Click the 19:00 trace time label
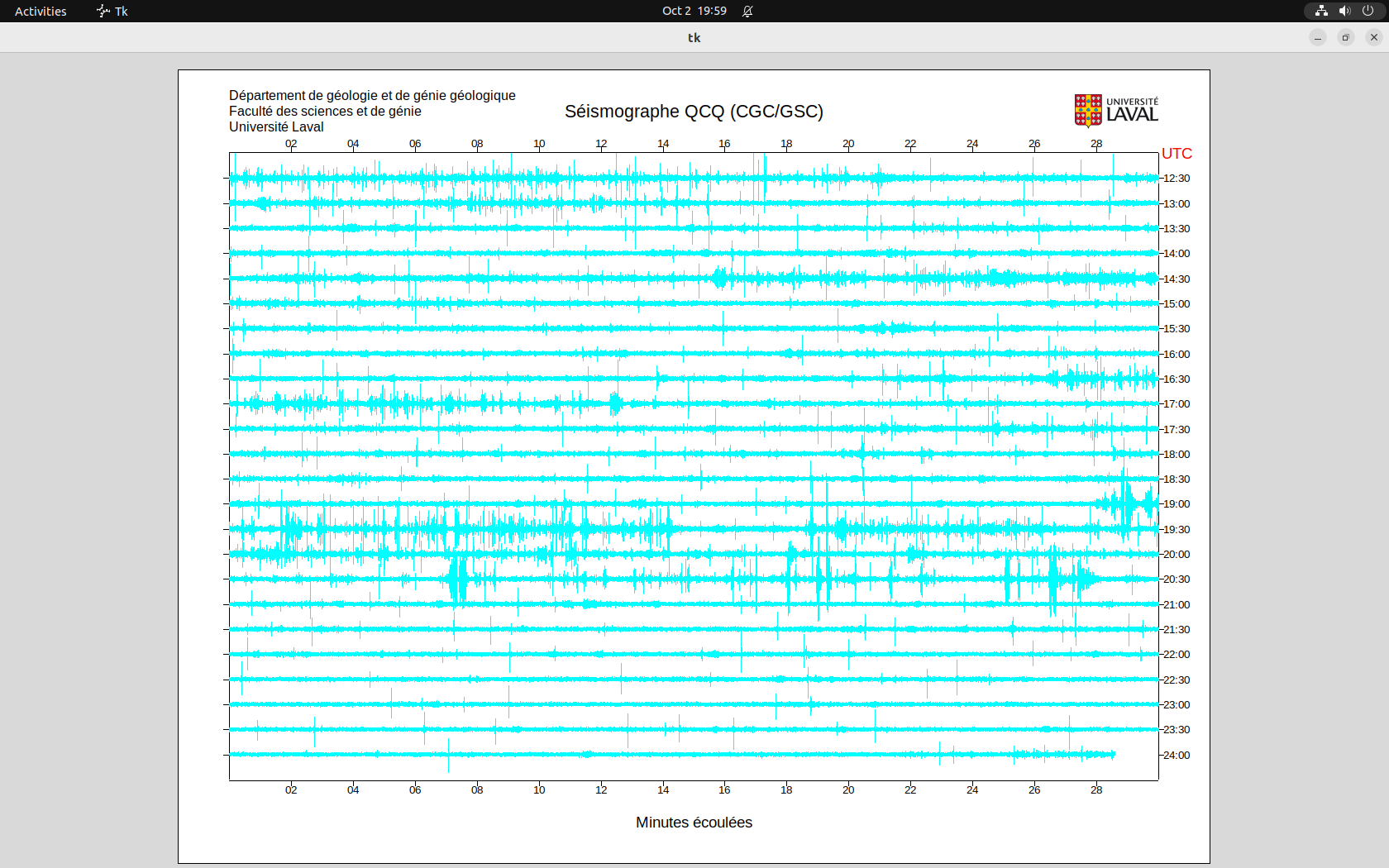The image size is (1389, 868). pyautogui.click(x=1177, y=504)
